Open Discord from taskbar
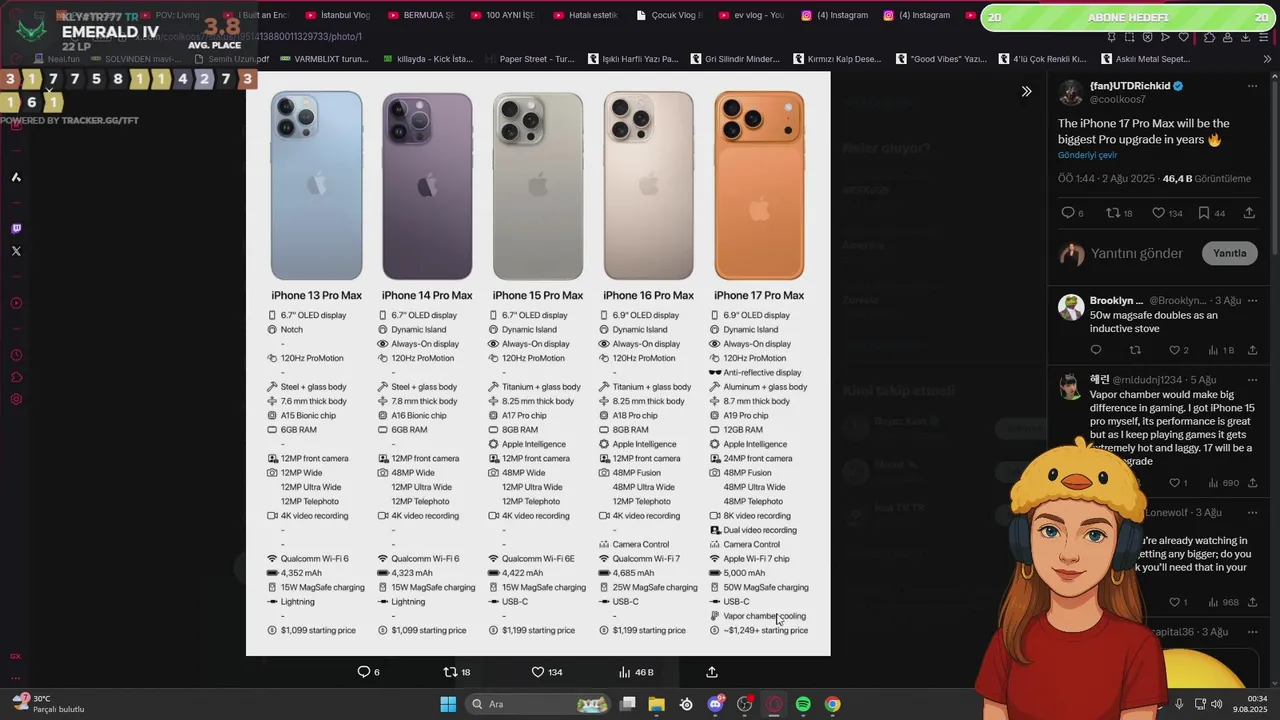This screenshot has height=720, width=1280. pyautogui.click(x=716, y=704)
